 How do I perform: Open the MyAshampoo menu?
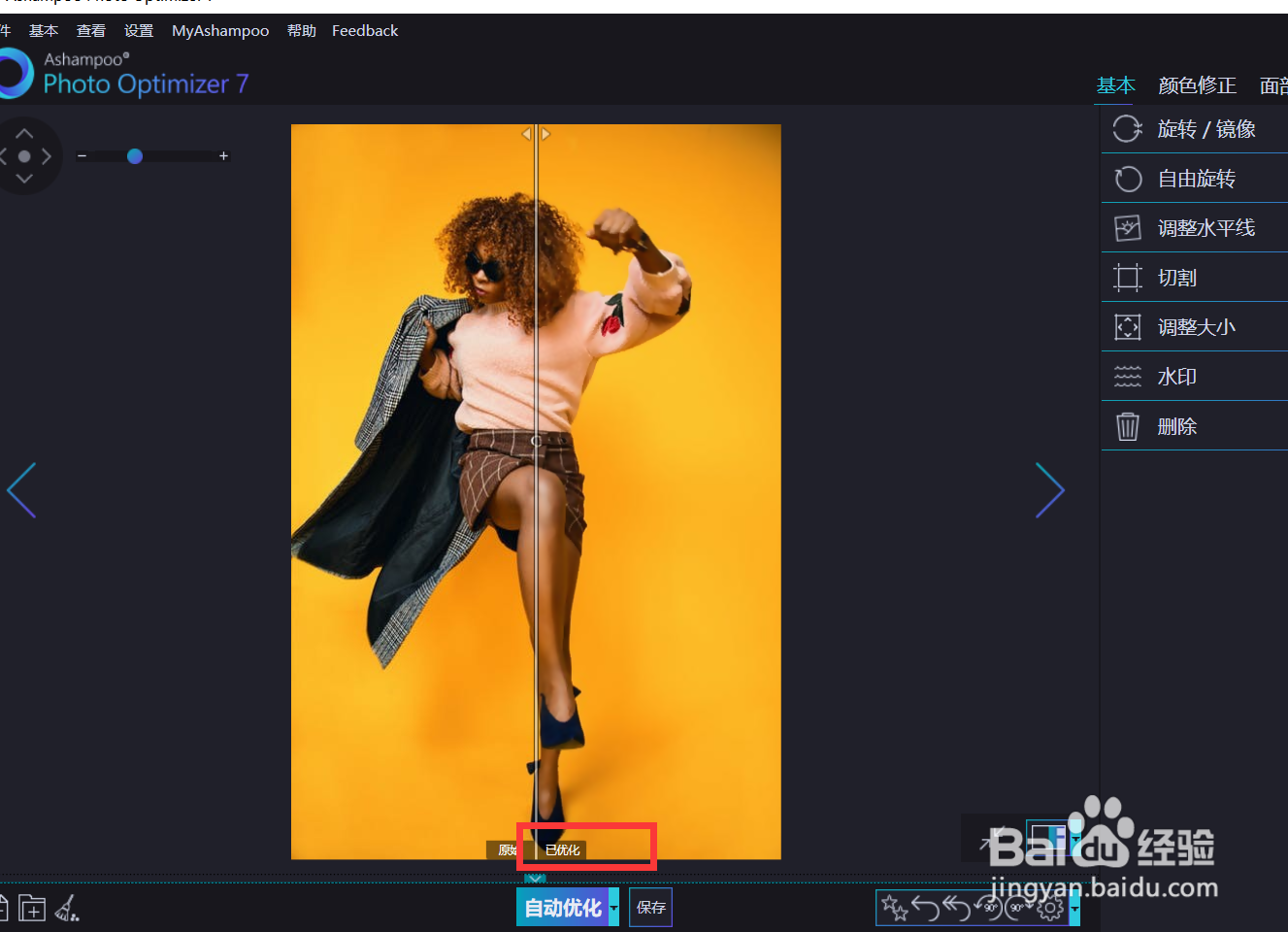click(x=220, y=31)
